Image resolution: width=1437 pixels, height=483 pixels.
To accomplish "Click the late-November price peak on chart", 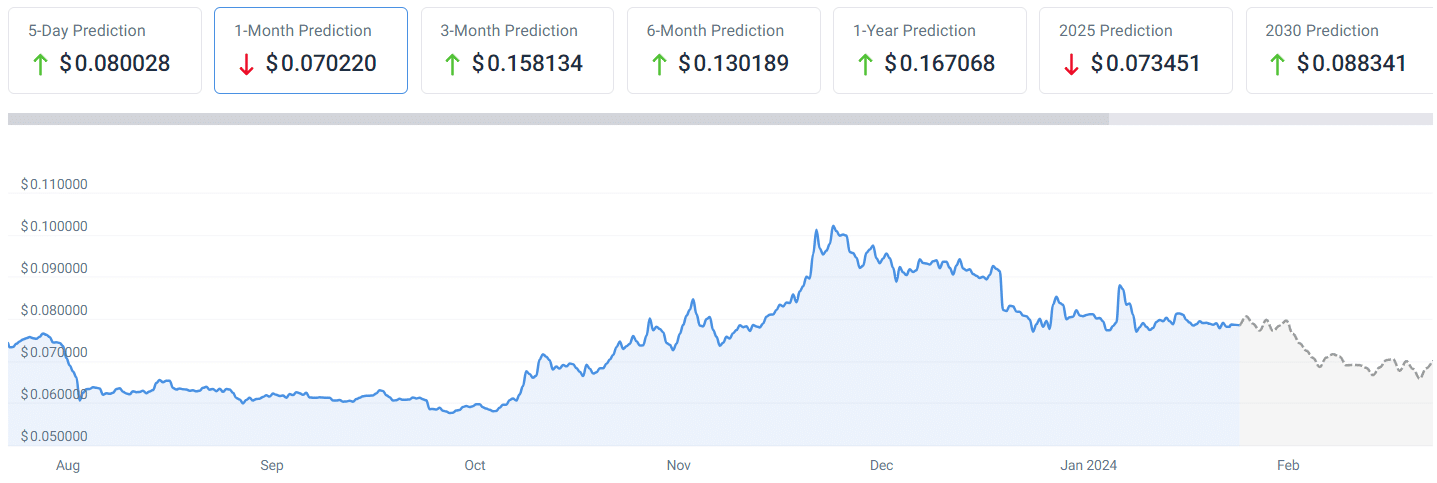I will (x=833, y=227).
